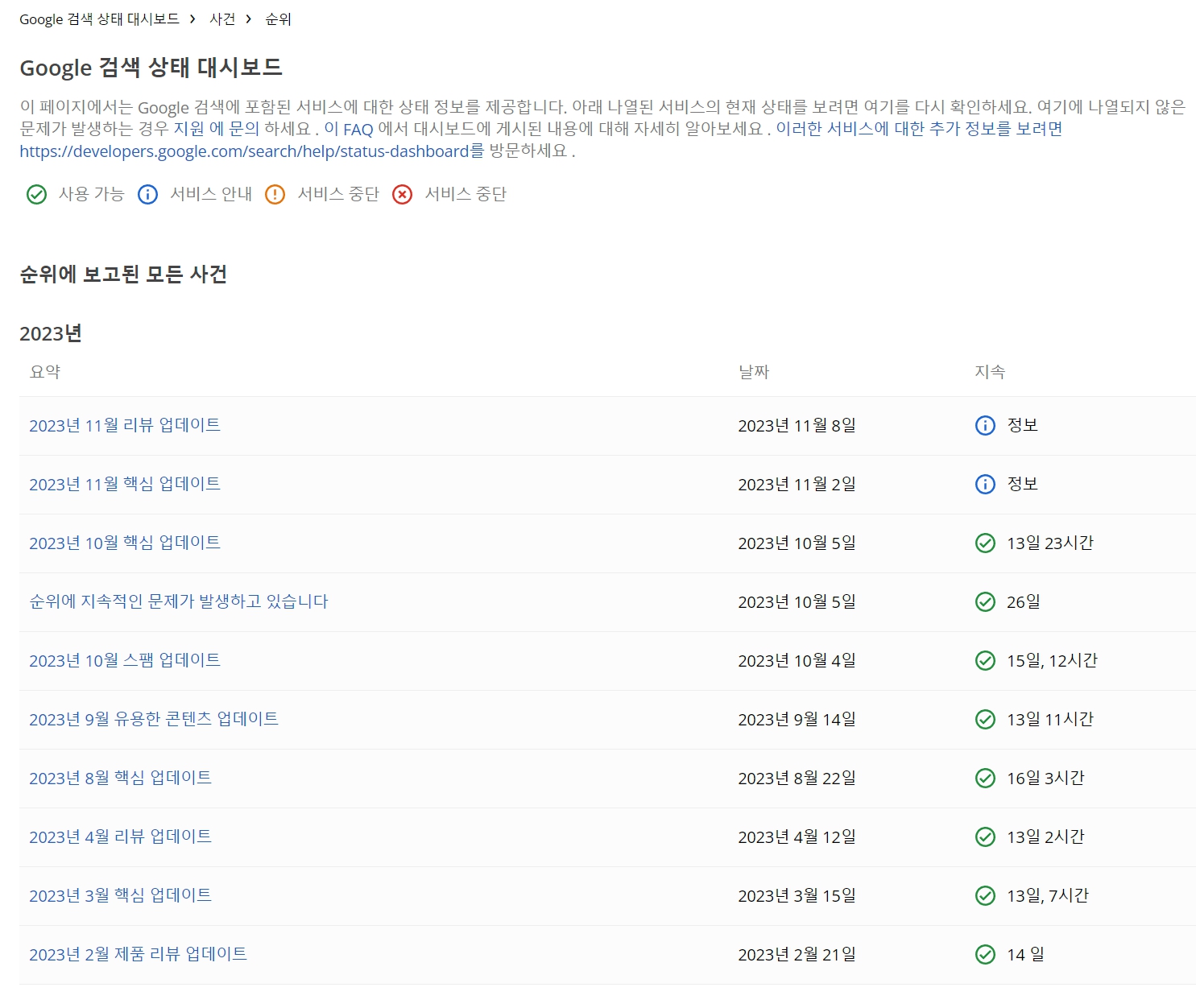The height and width of the screenshot is (1008, 1196).
Task: Click the duration text 16일 3시간
Action: 1045,779
